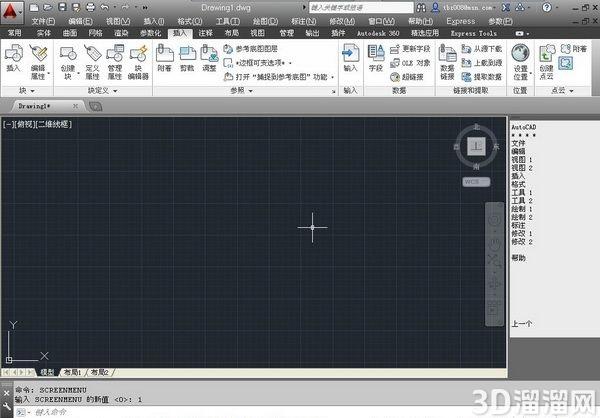Click the 调整 (Adjust) reference icon
This screenshot has width=600, height=418.
pos(209,57)
